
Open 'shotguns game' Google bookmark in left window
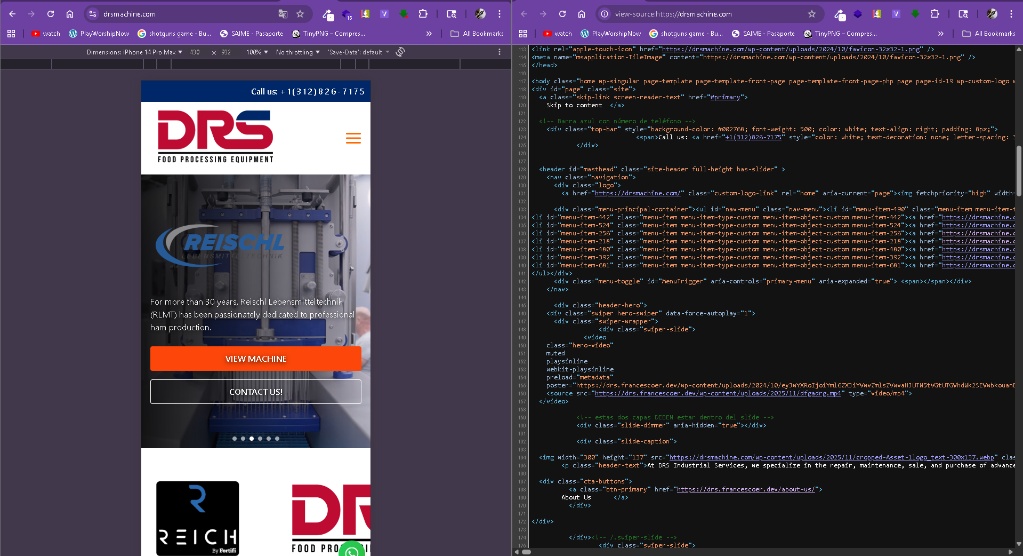click(175, 33)
